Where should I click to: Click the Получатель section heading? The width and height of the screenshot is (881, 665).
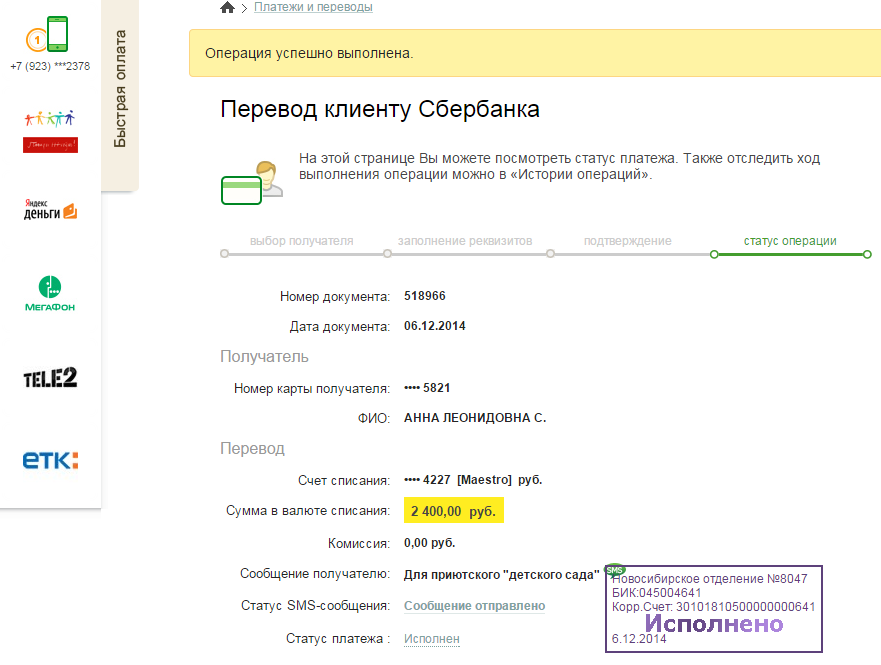click(x=264, y=357)
